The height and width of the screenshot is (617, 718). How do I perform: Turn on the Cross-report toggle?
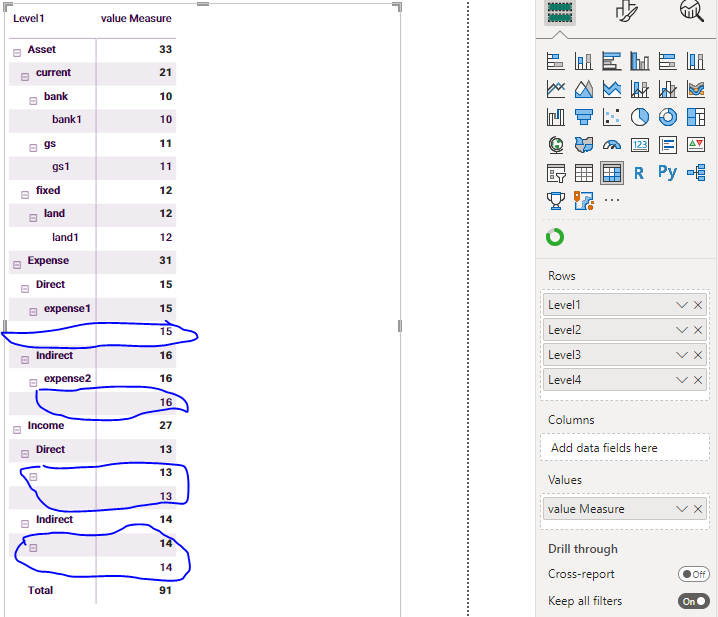[x=693, y=574]
